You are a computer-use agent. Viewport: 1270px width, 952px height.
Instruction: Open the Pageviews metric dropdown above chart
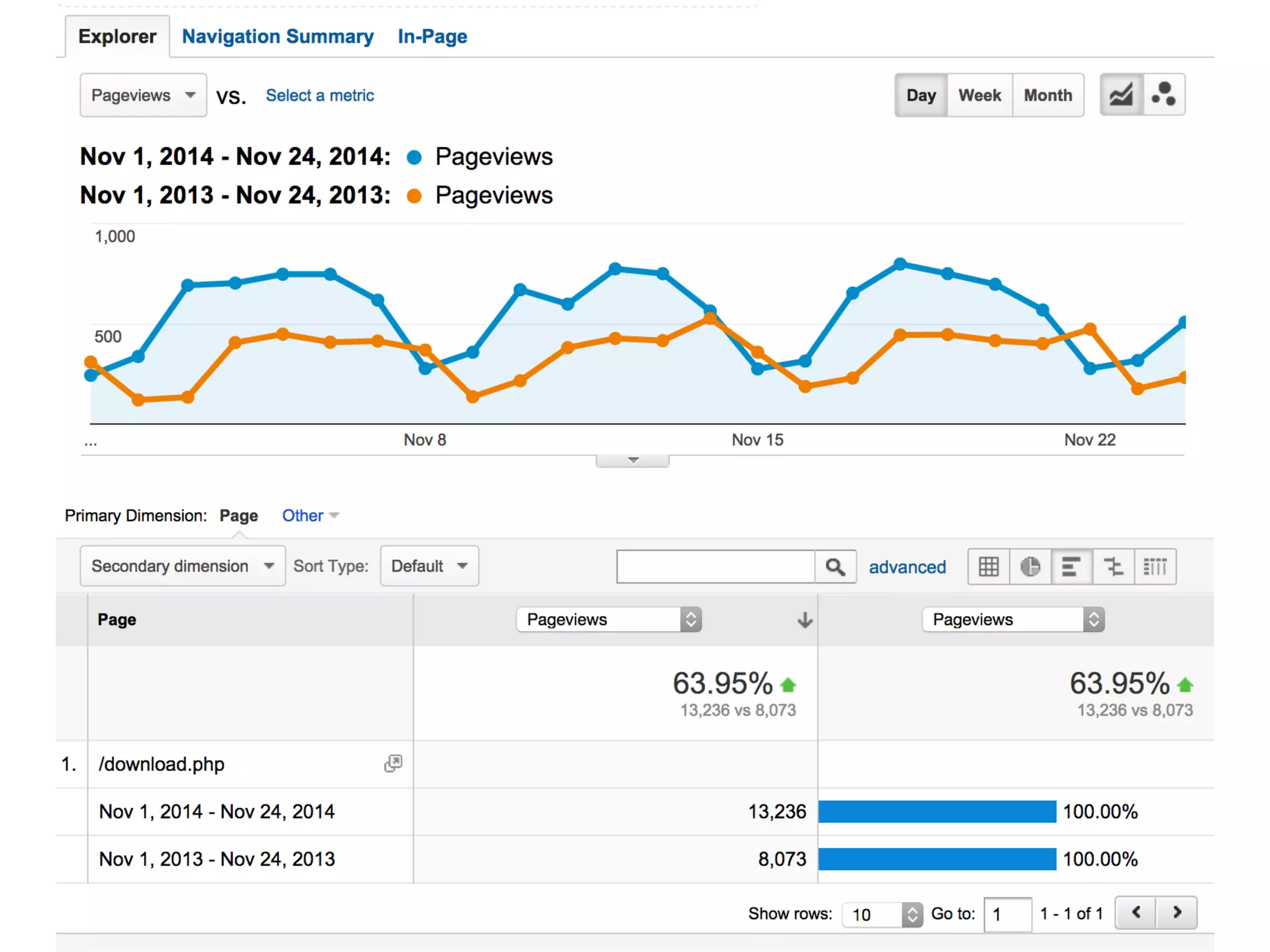[x=143, y=95]
